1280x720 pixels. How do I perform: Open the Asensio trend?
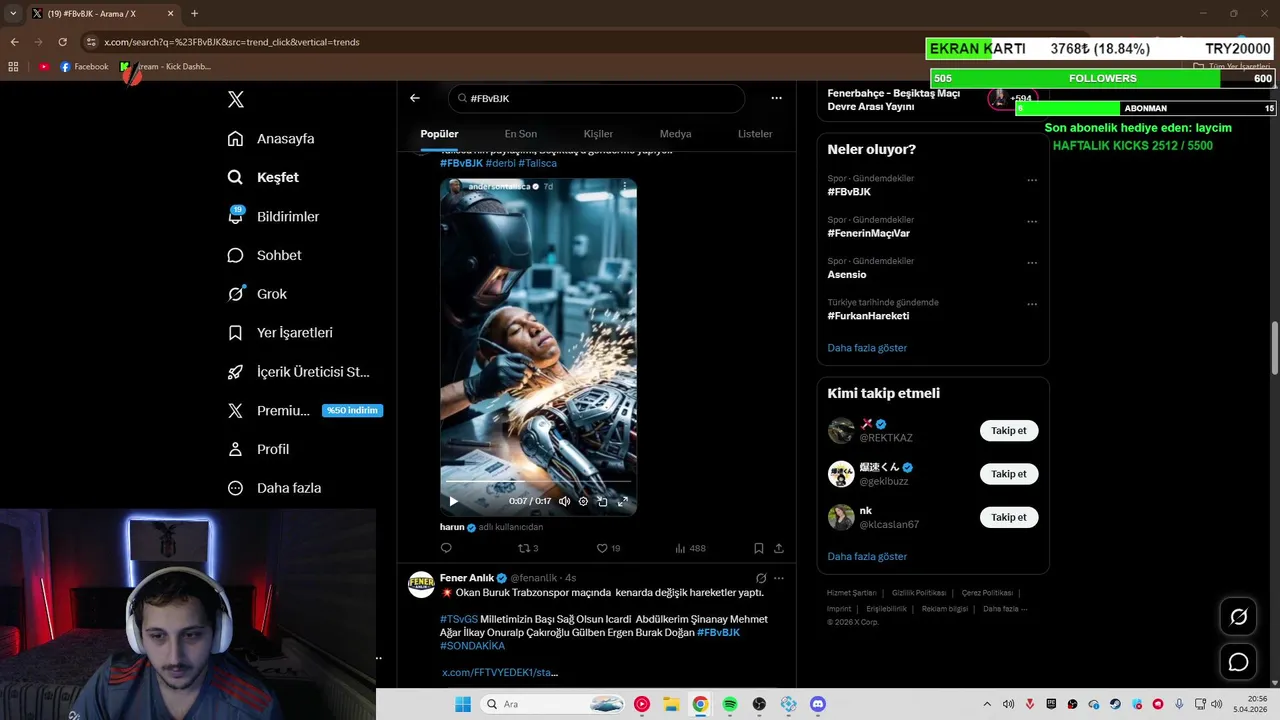[x=847, y=274]
